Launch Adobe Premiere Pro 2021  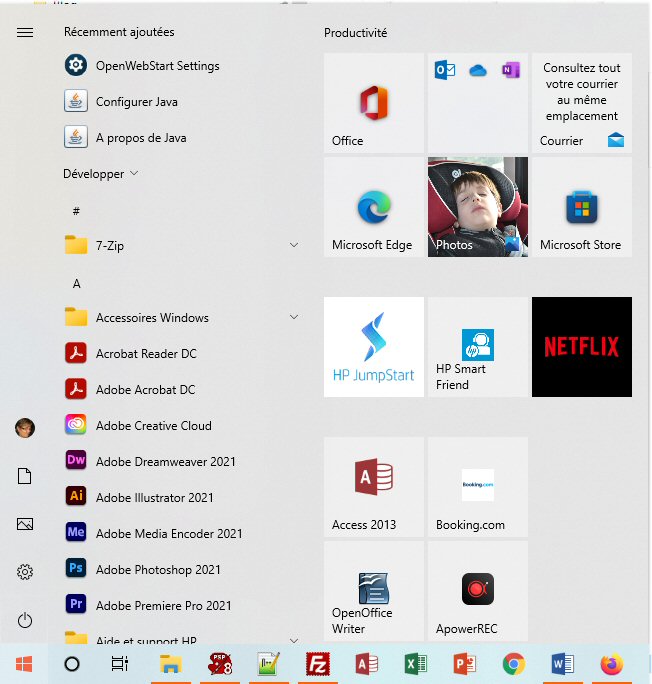point(163,606)
